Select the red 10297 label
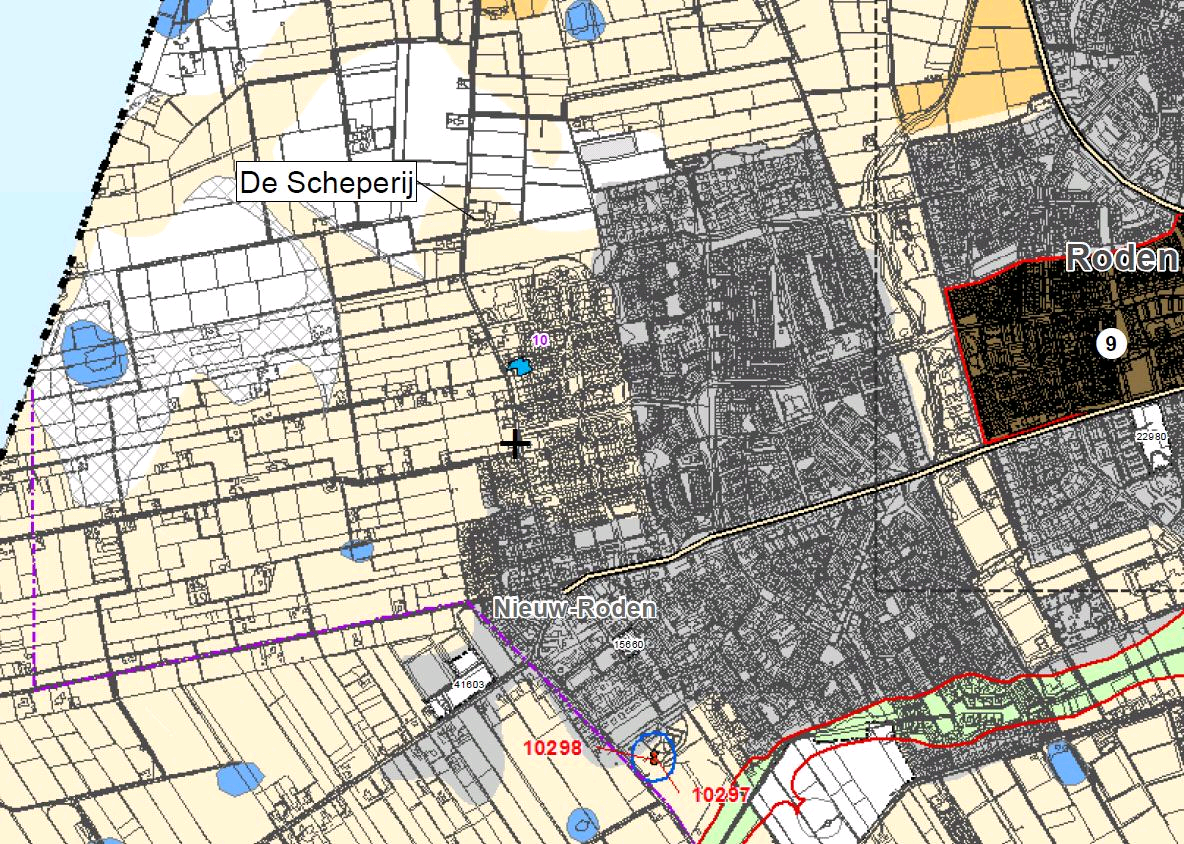 coord(721,794)
